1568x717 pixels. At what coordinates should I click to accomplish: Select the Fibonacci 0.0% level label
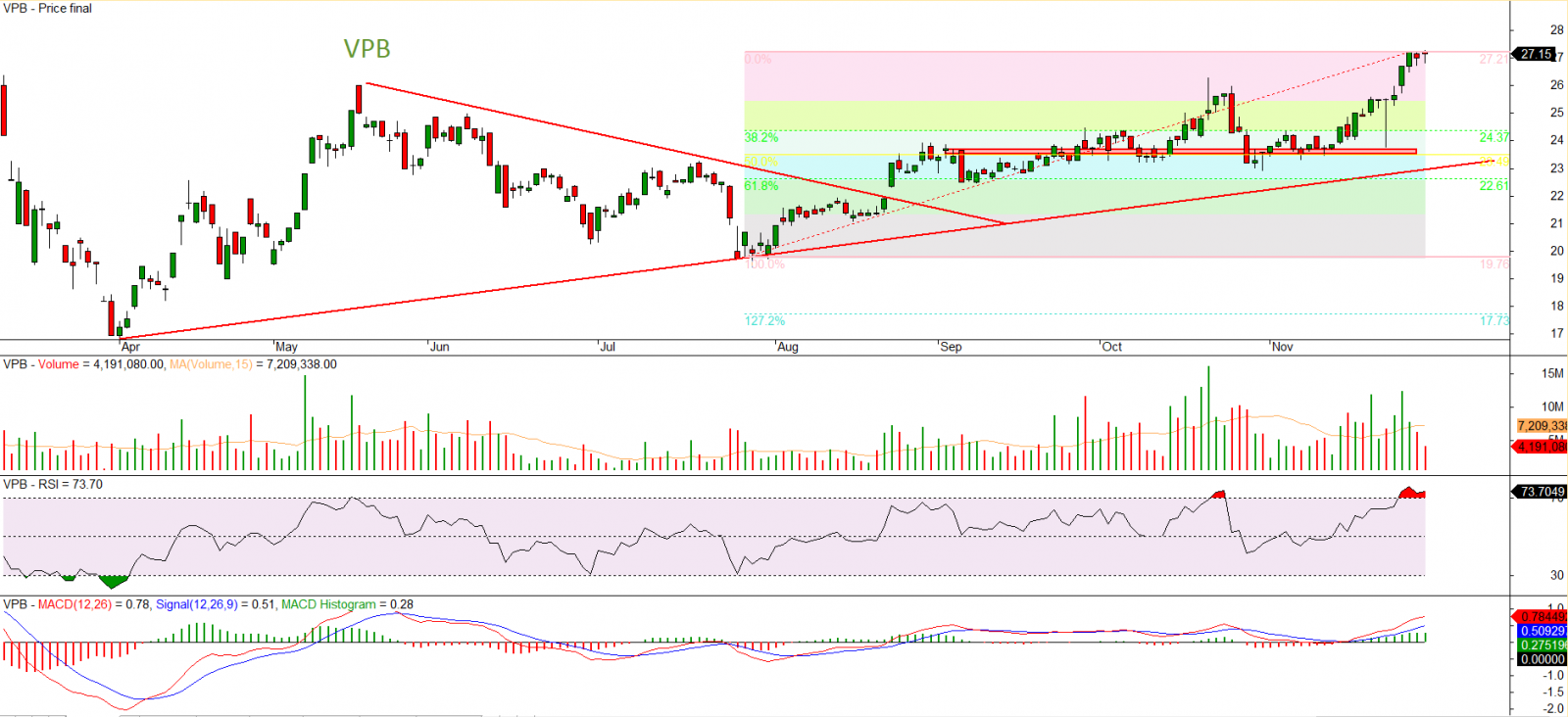pos(759,60)
